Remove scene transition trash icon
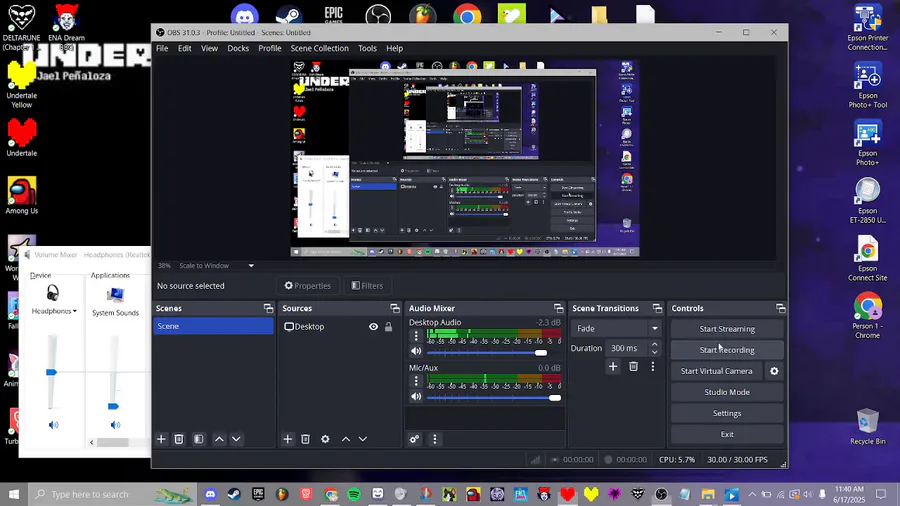The image size is (900, 506). click(x=633, y=366)
